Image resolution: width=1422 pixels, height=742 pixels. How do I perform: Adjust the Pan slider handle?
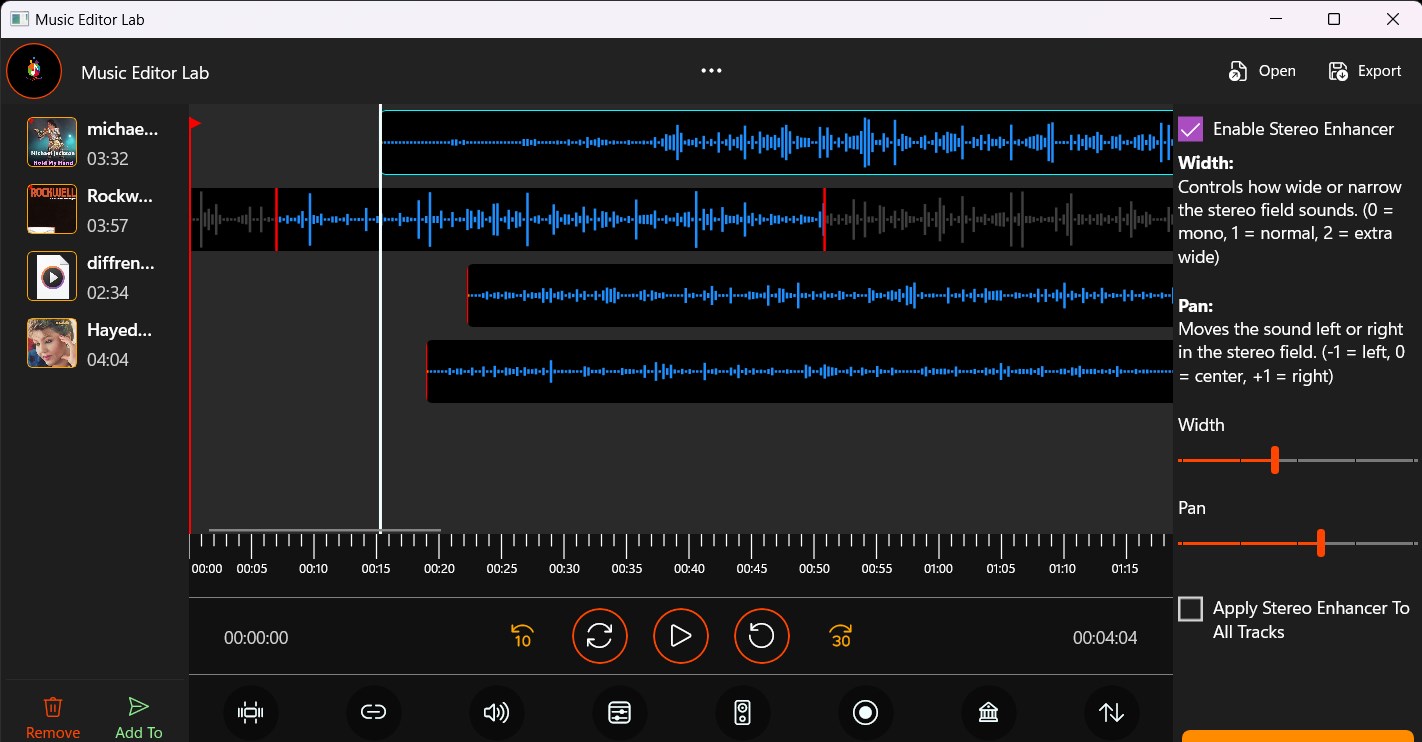tap(1322, 542)
